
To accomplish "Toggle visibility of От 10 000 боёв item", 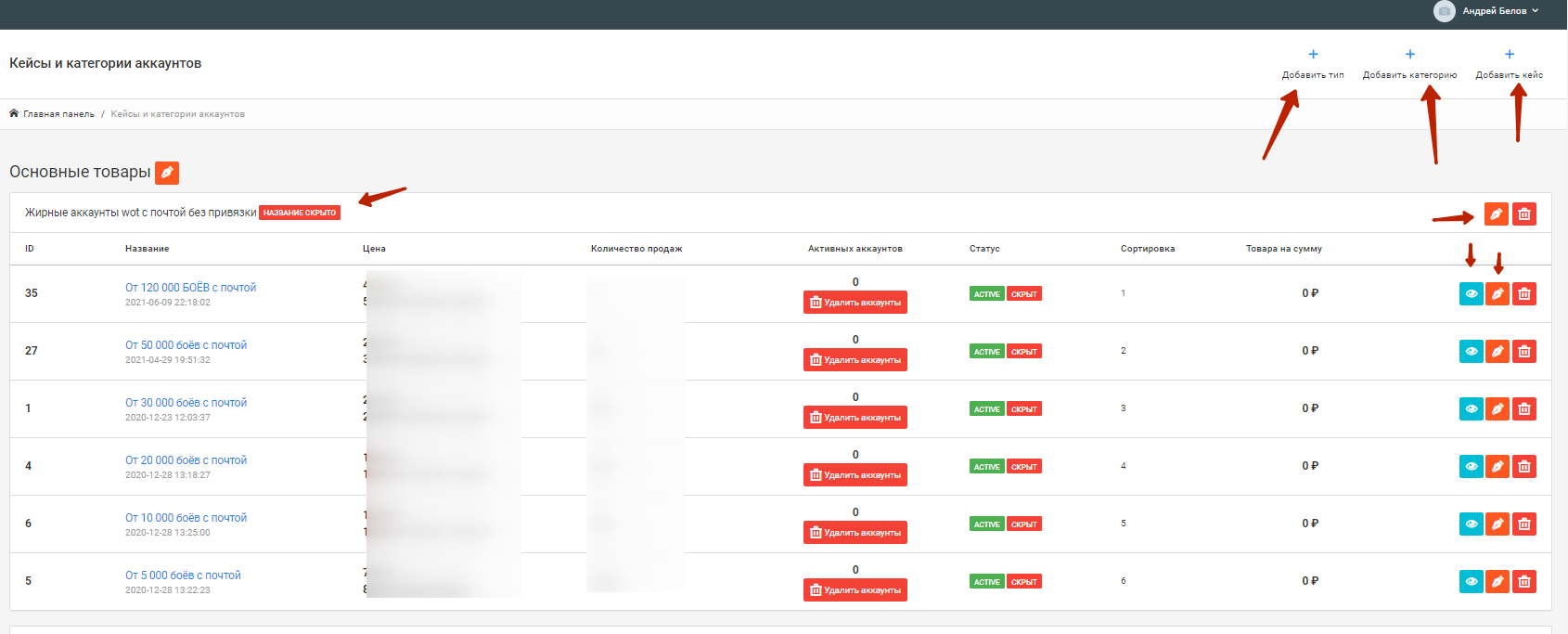I will point(1471,524).
